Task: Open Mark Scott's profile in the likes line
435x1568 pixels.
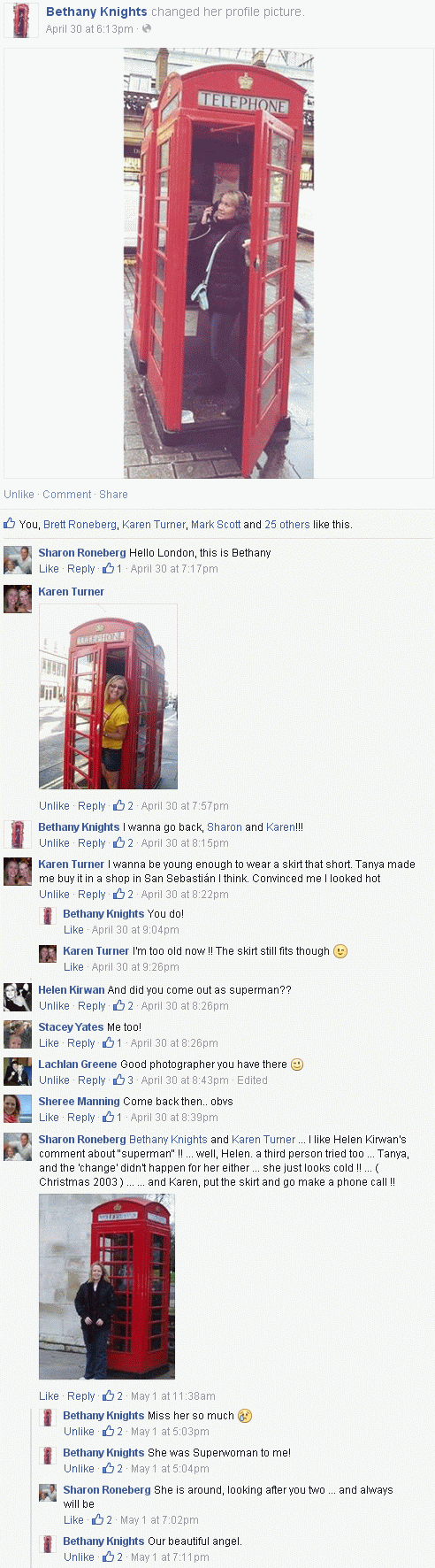Action: 216,525
